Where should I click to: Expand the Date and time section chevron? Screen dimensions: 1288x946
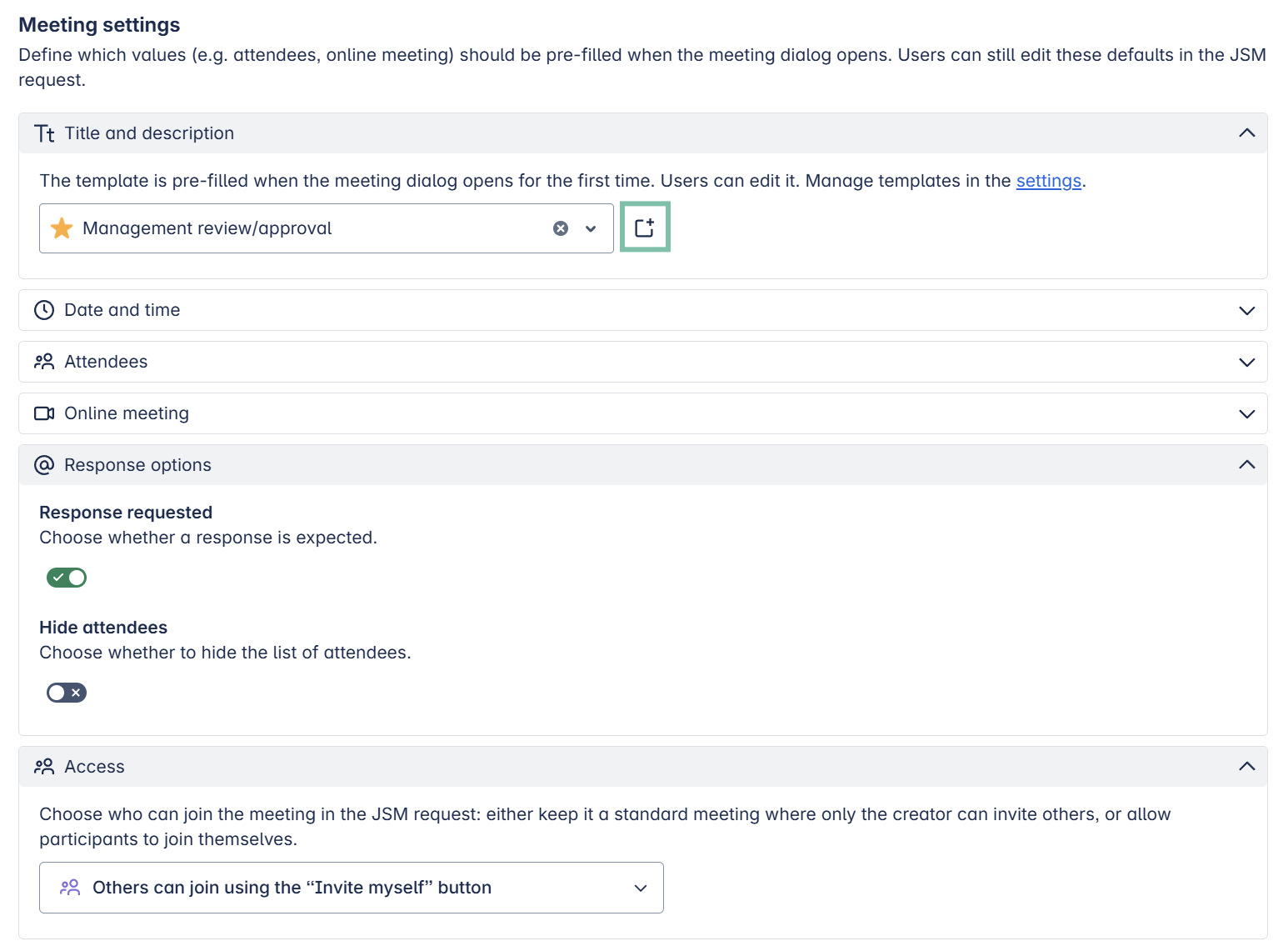coord(1246,310)
